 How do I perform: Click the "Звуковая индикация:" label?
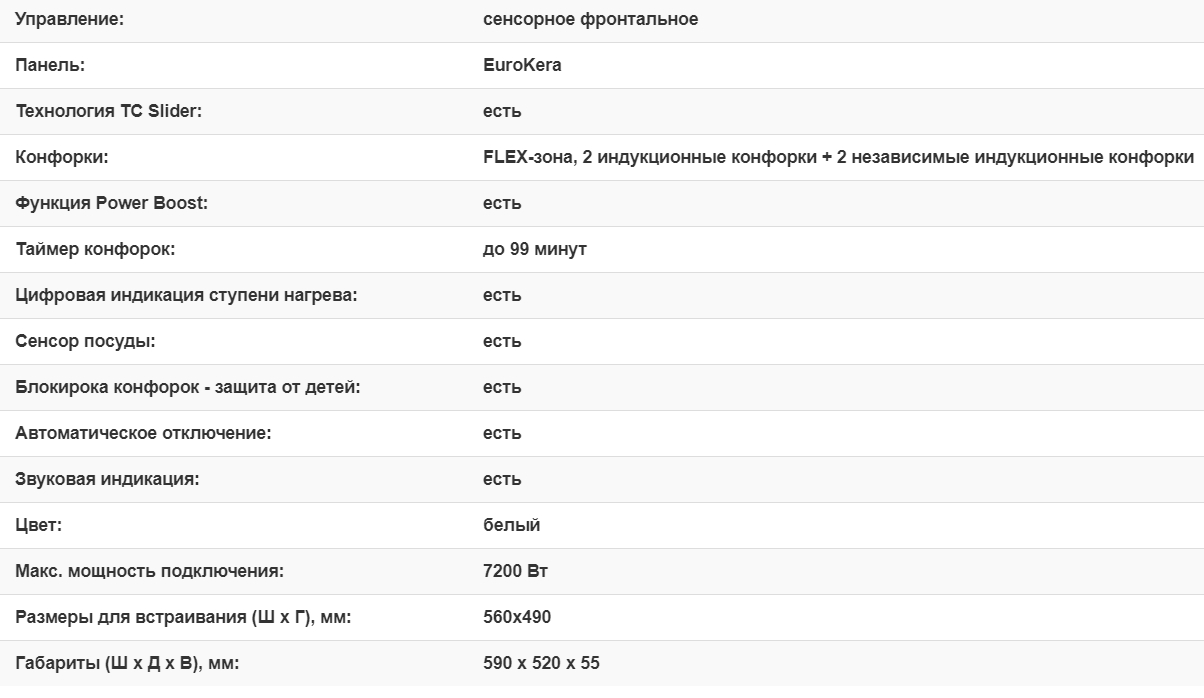click(108, 479)
